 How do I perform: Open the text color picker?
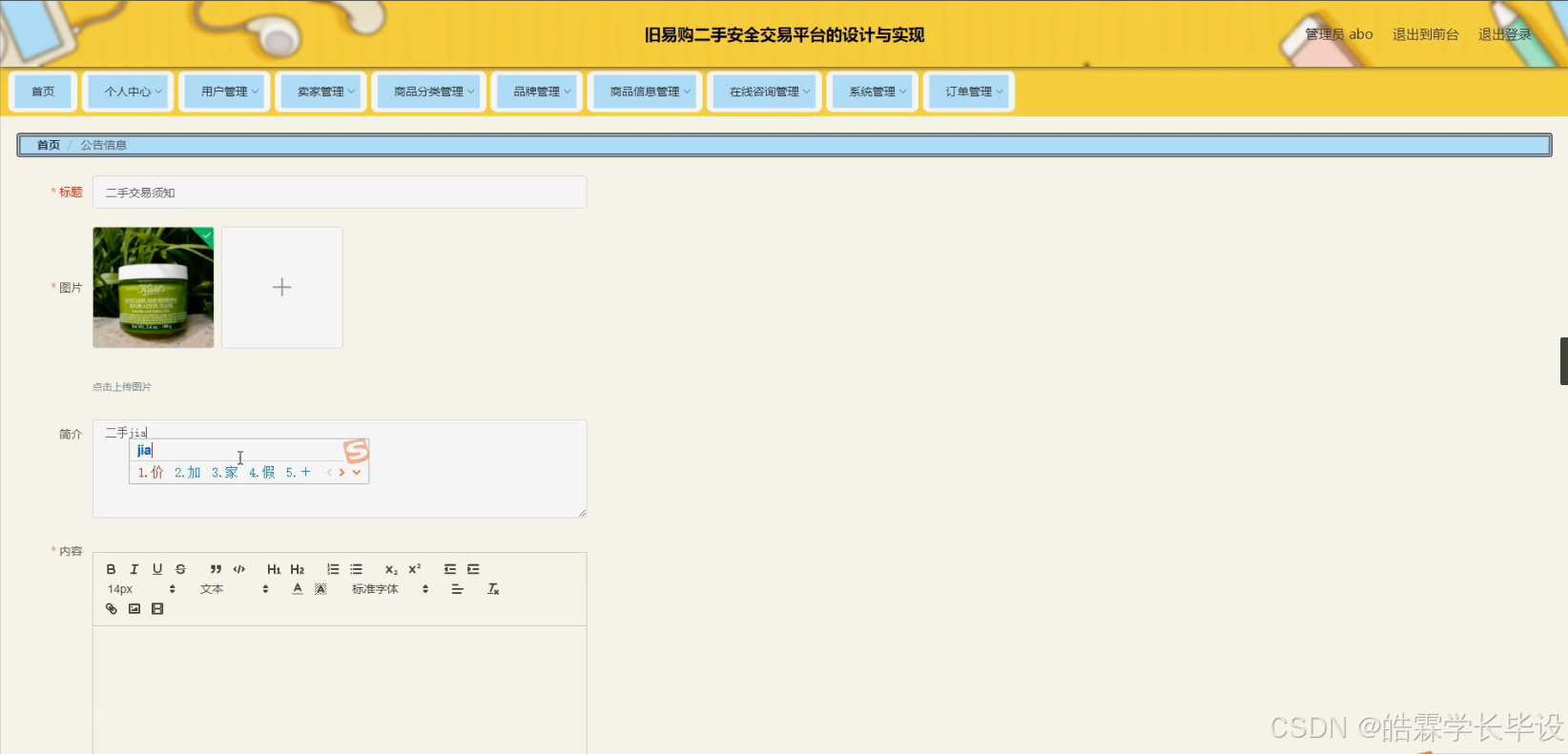click(x=298, y=589)
